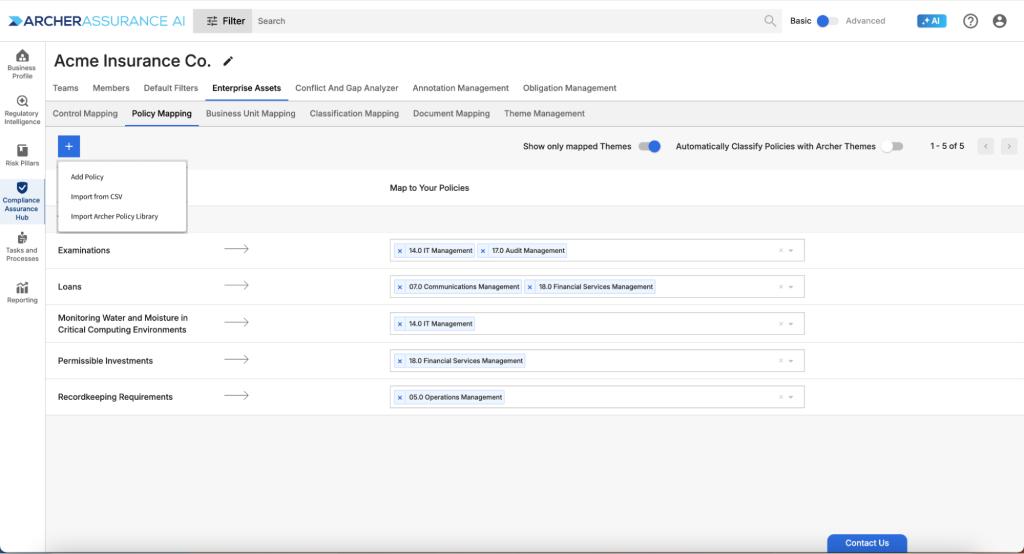Open Annotation Management tab
The image size is (1024, 554).
[460, 88]
